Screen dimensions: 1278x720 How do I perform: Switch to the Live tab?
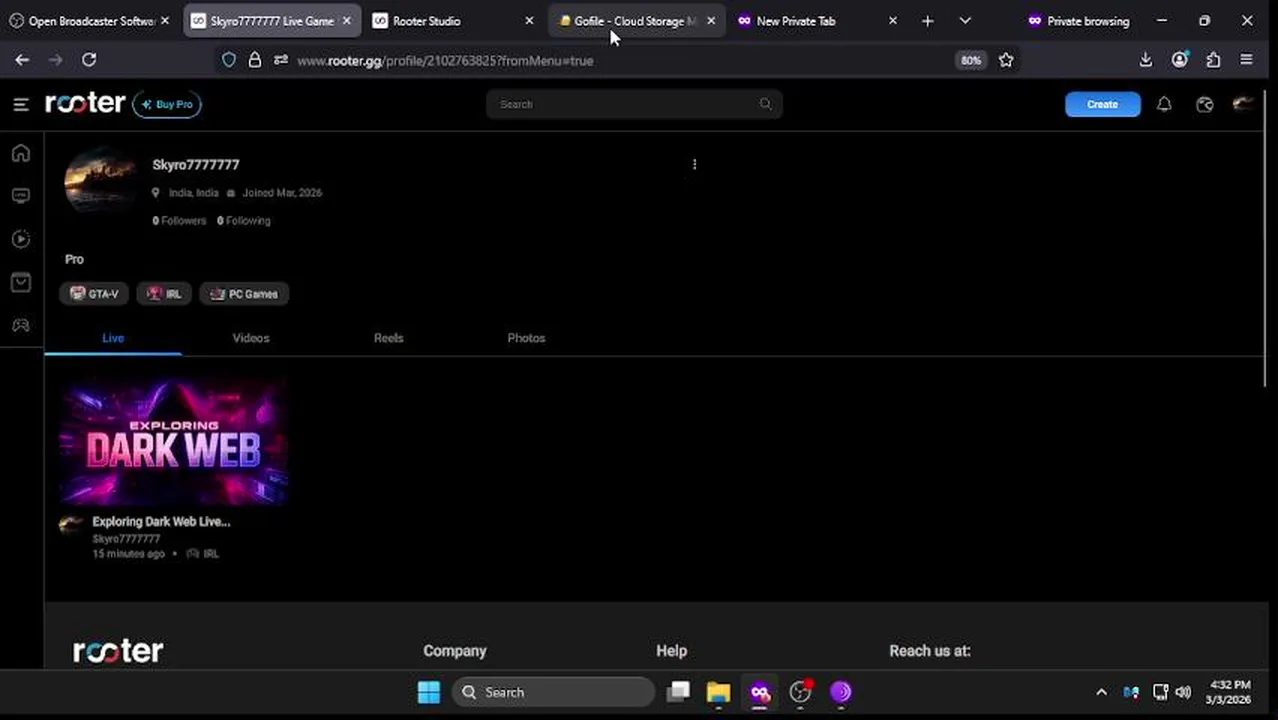pyautogui.click(x=113, y=338)
